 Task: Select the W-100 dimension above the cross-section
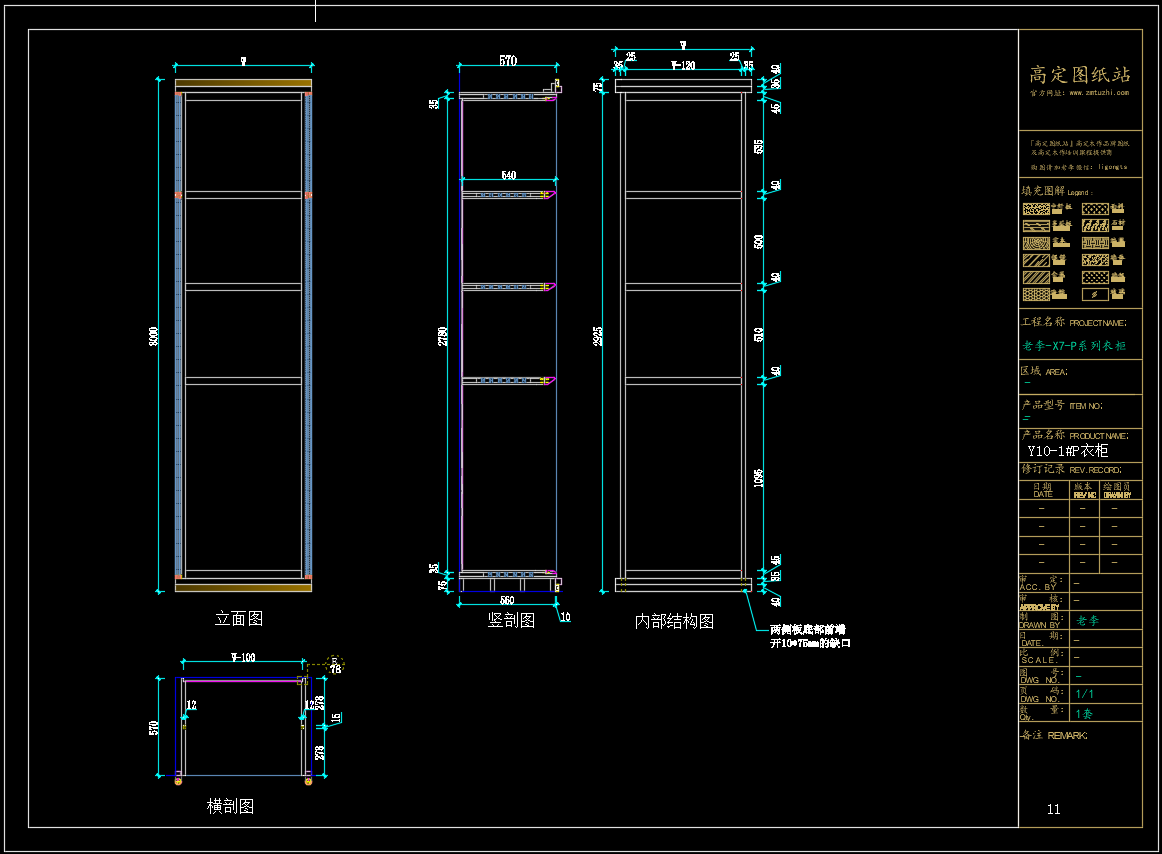[x=242, y=657]
